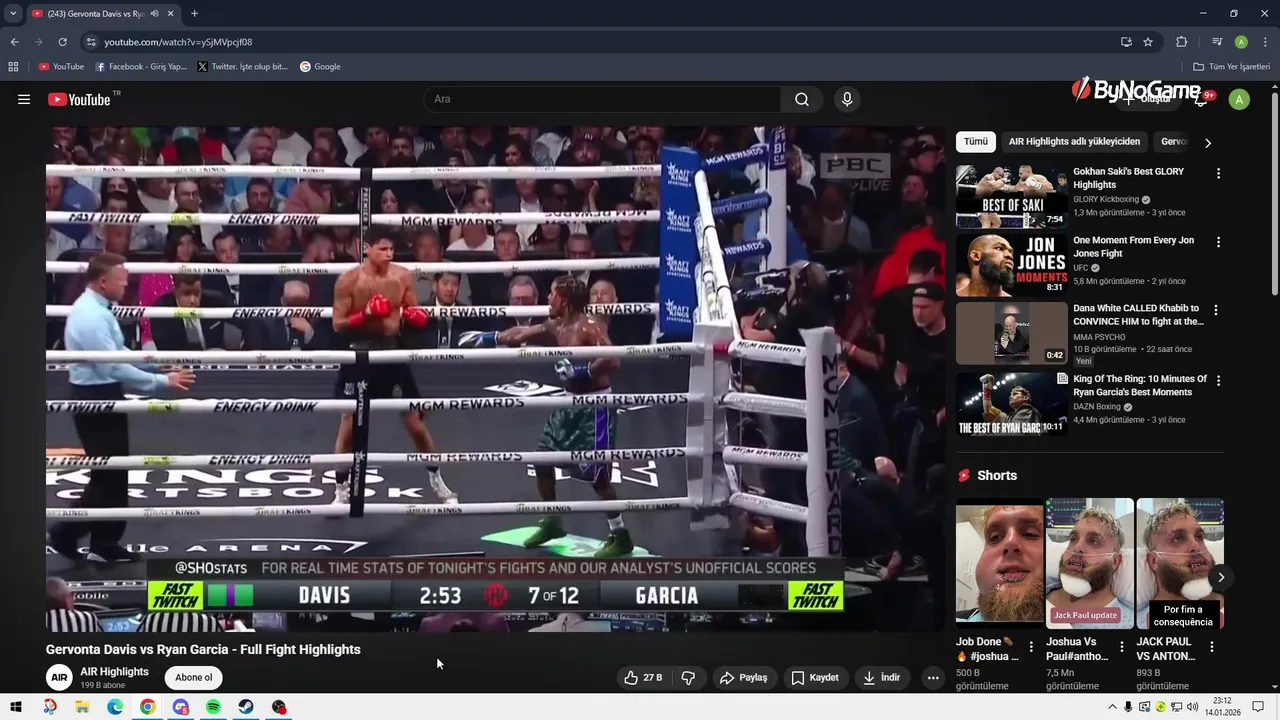The height and width of the screenshot is (720, 1280).
Task: Select the Tümü filter chip
Action: 975,142
